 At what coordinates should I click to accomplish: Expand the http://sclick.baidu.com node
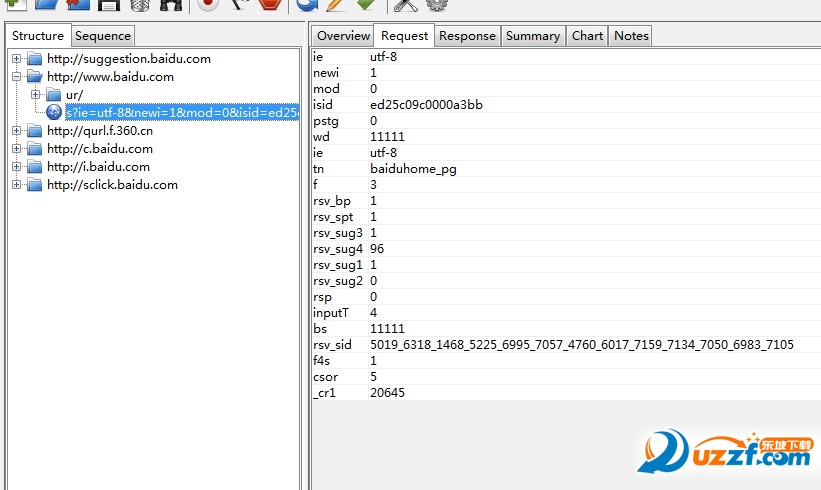(16, 185)
